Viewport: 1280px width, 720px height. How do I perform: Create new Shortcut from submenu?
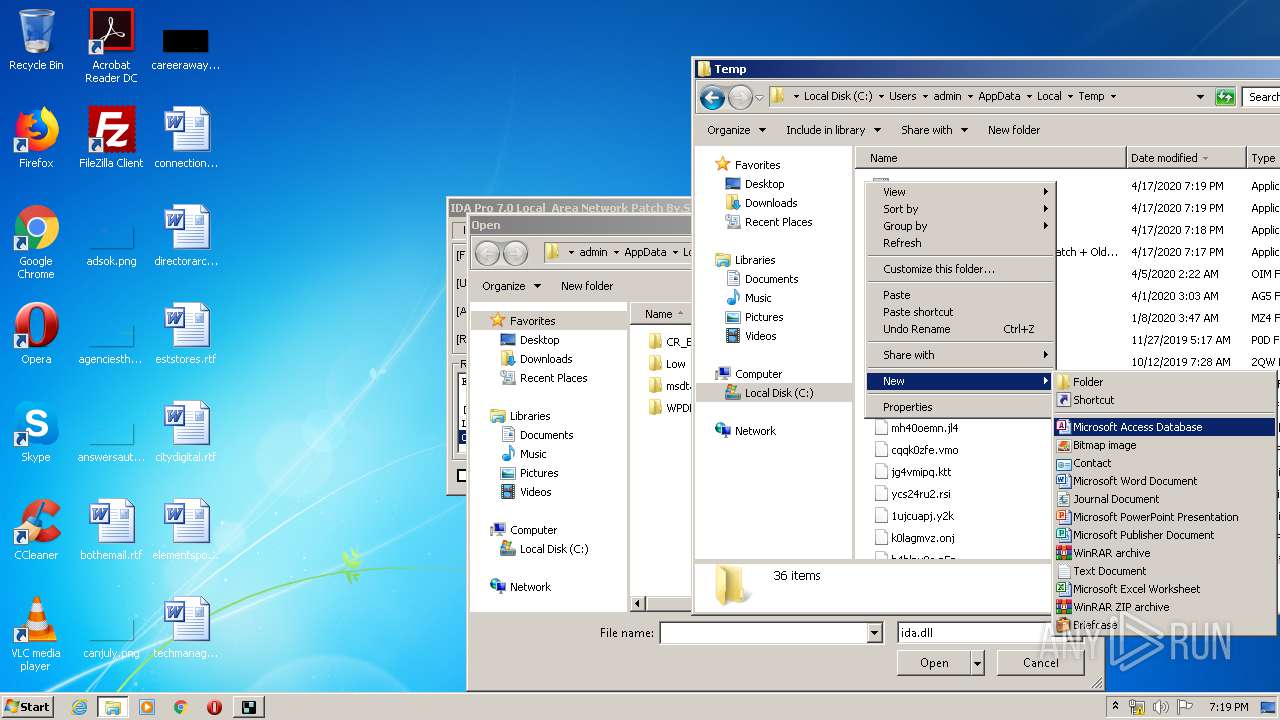1165,400
